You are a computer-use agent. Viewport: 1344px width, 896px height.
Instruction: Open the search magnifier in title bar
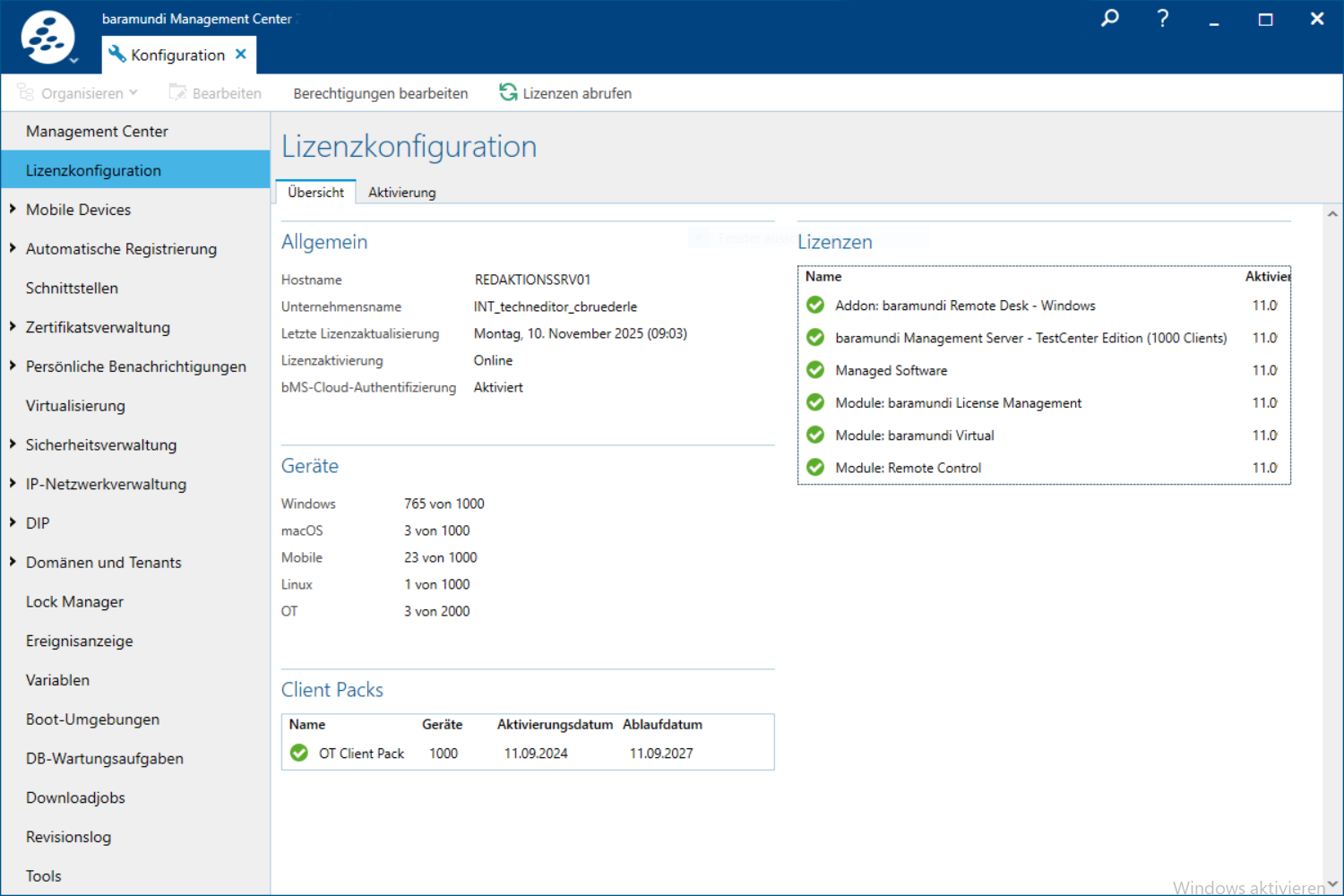tap(1110, 18)
